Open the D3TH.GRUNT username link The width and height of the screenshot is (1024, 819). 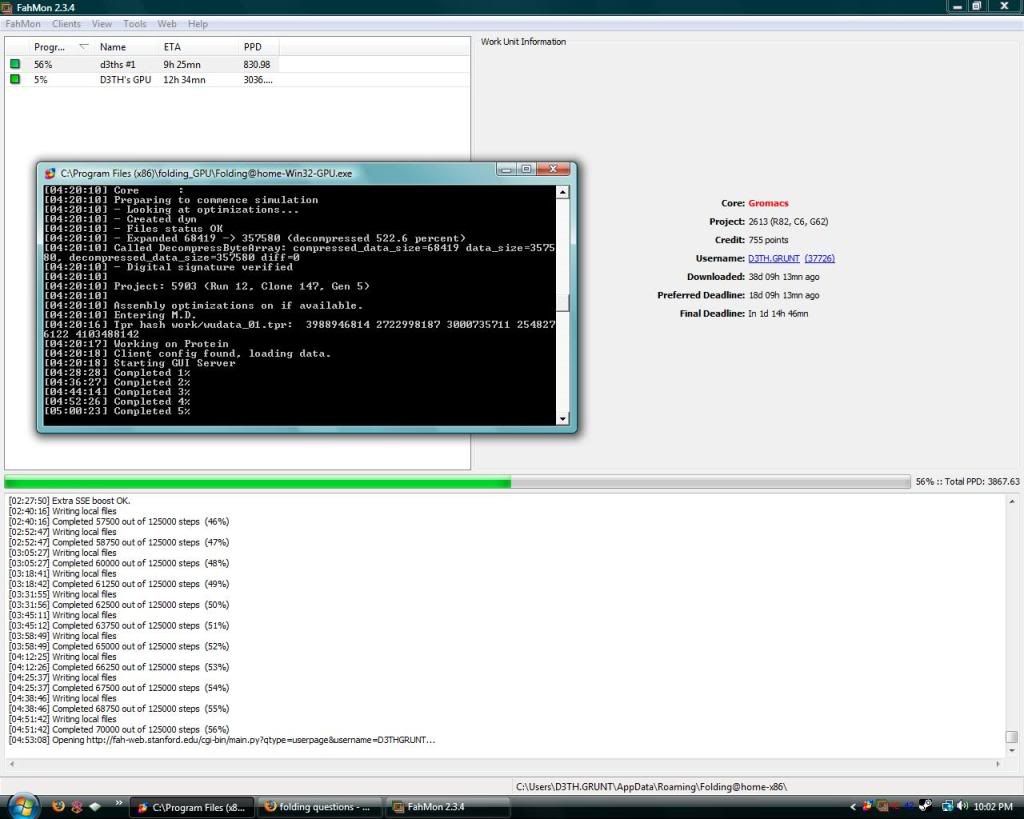click(x=773, y=258)
